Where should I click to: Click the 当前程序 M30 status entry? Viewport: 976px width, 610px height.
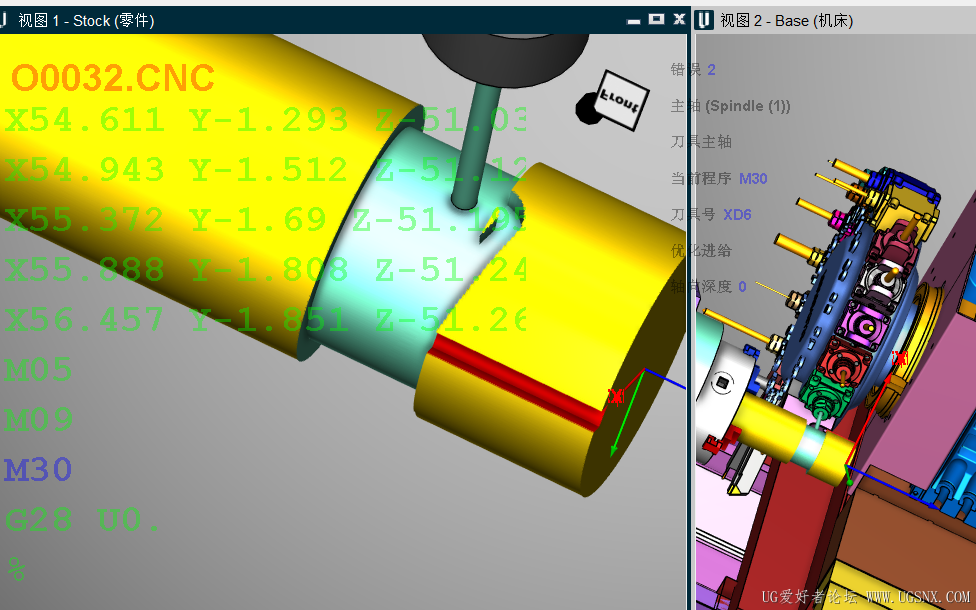[719, 179]
